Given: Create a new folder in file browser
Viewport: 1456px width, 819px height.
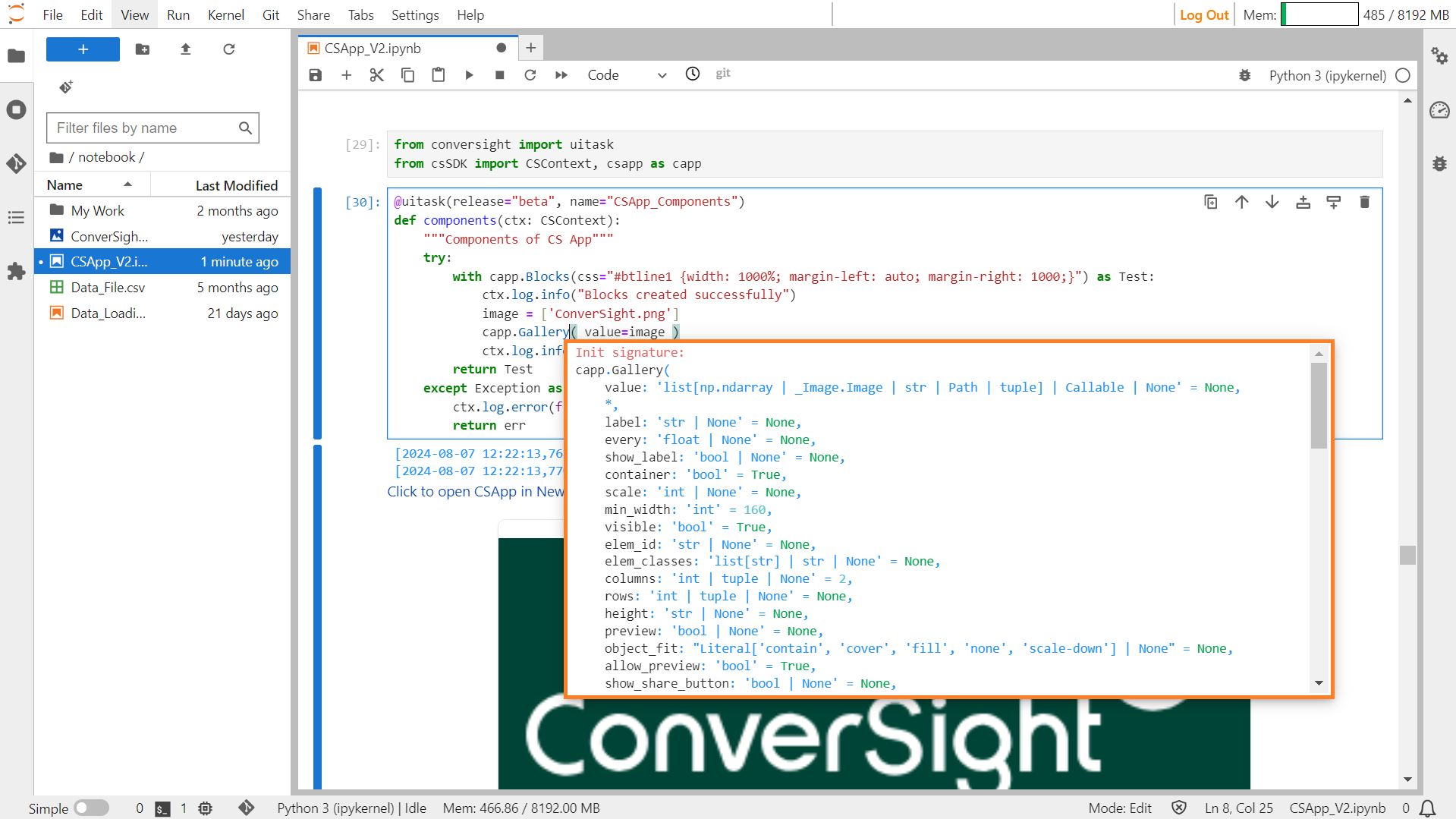Looking at the screenshot, I should (143, 49).
